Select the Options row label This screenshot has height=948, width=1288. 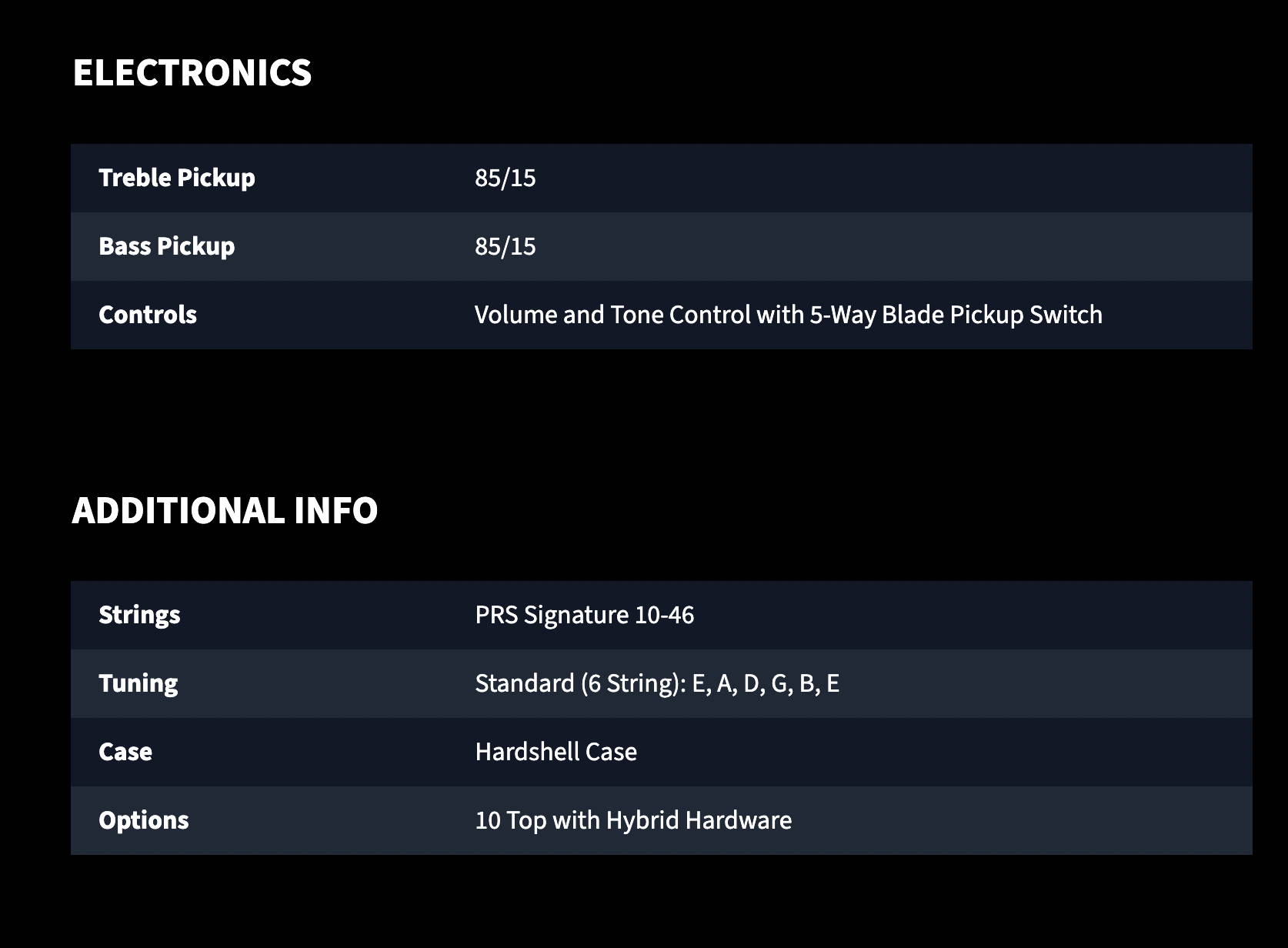click(x=144, y=820)
